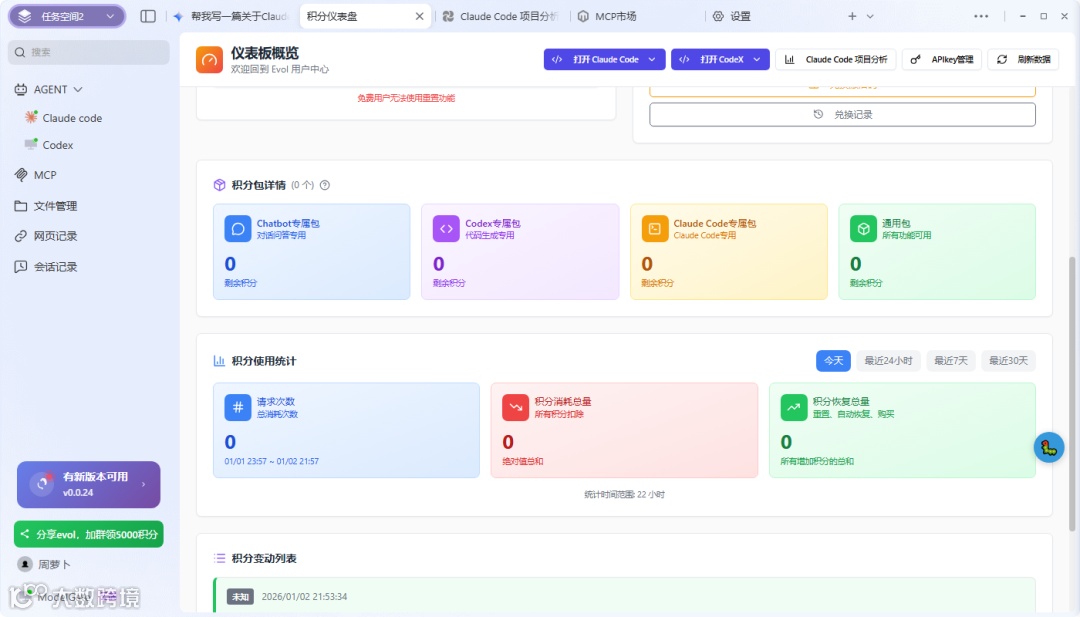Viewport: 1080px width, 617px height.
Task: Click the plus new tab icon
Action: [852, 16]
